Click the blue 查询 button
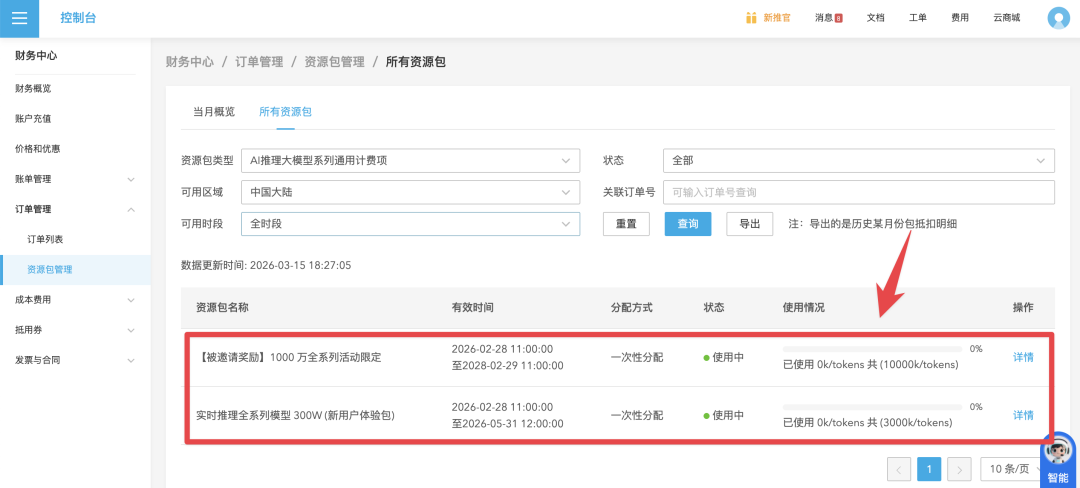Screen dimensions: 1080x488 687,224
